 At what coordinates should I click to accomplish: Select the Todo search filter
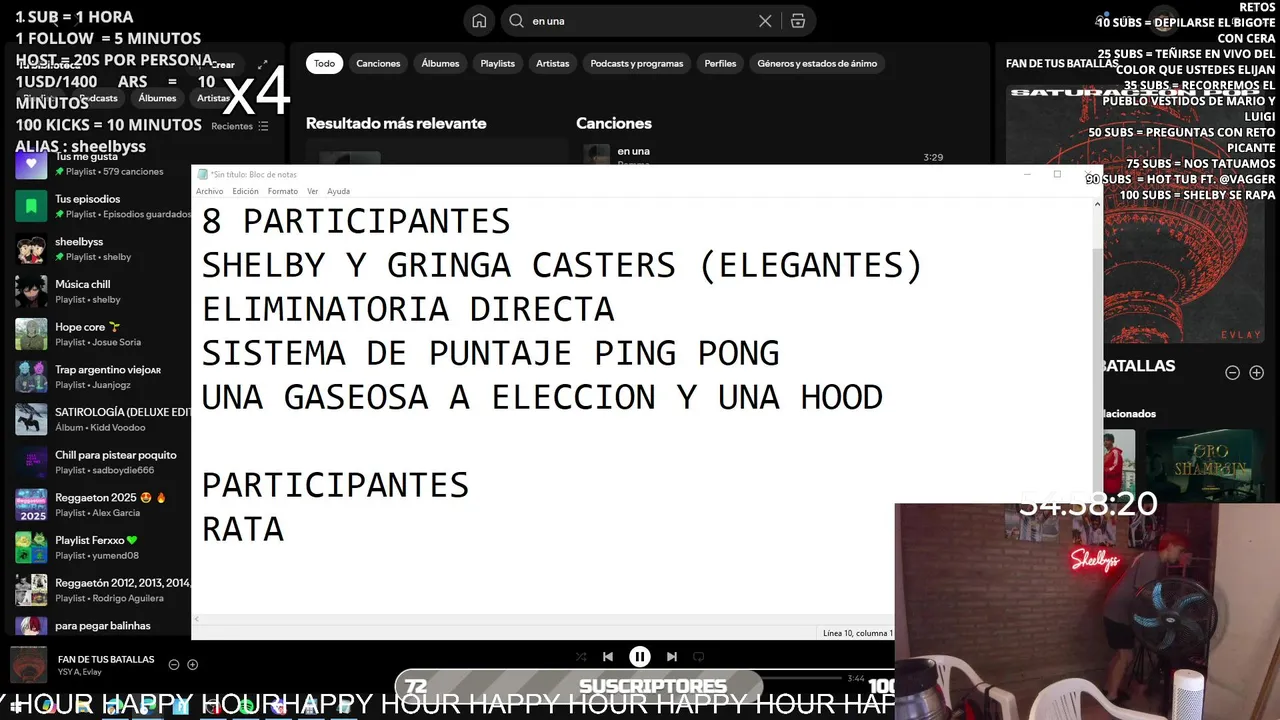324,63
